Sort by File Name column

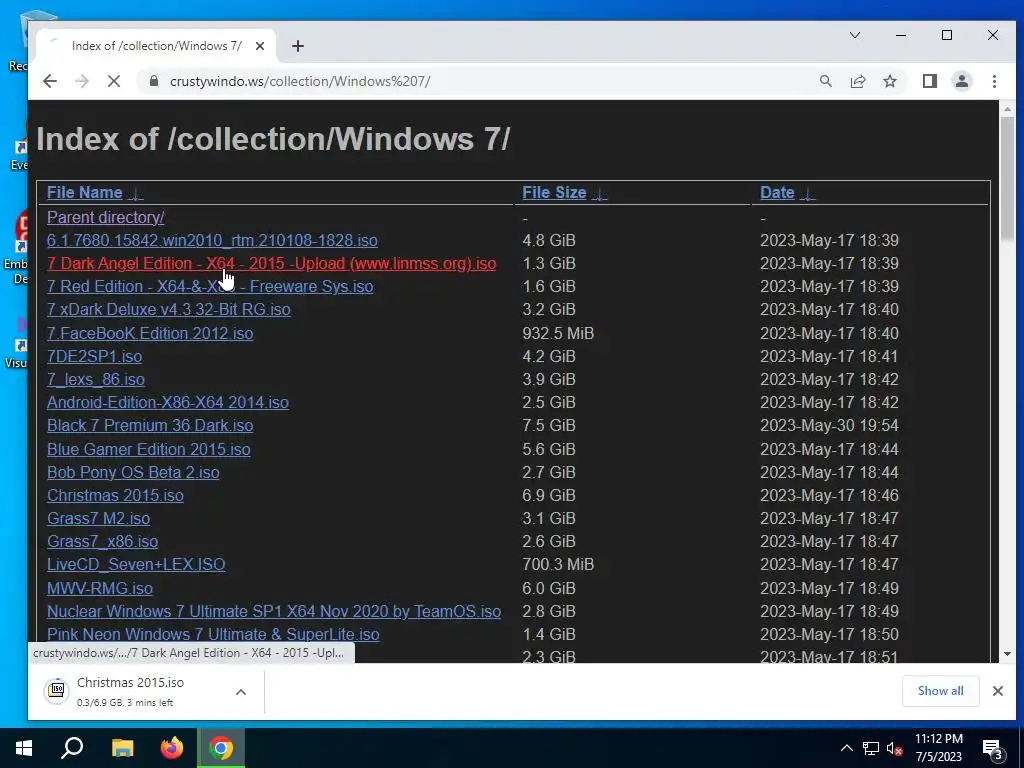pos(84,193)
